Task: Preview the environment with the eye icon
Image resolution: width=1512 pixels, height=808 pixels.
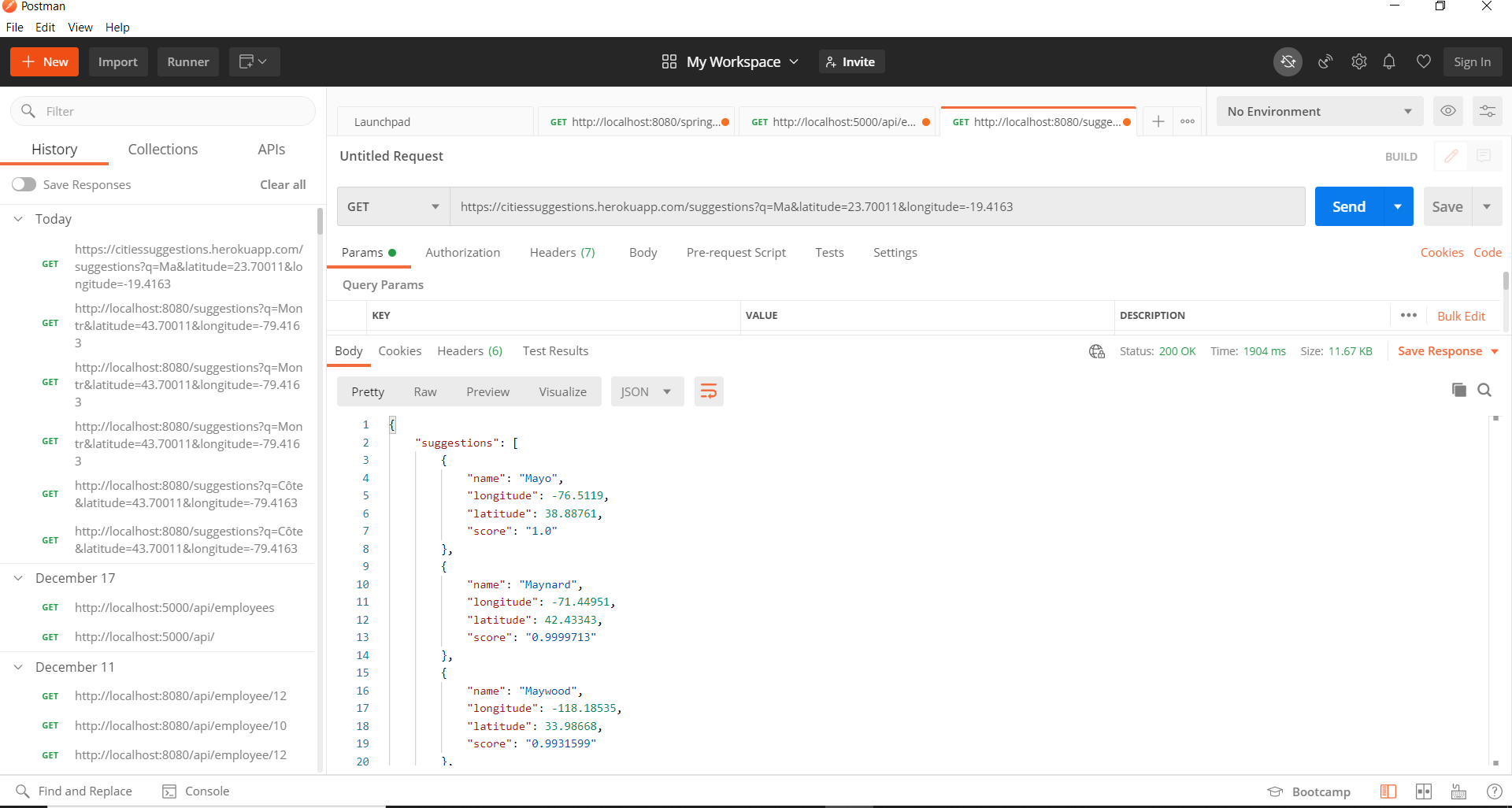Action: tap(1448, 111)
